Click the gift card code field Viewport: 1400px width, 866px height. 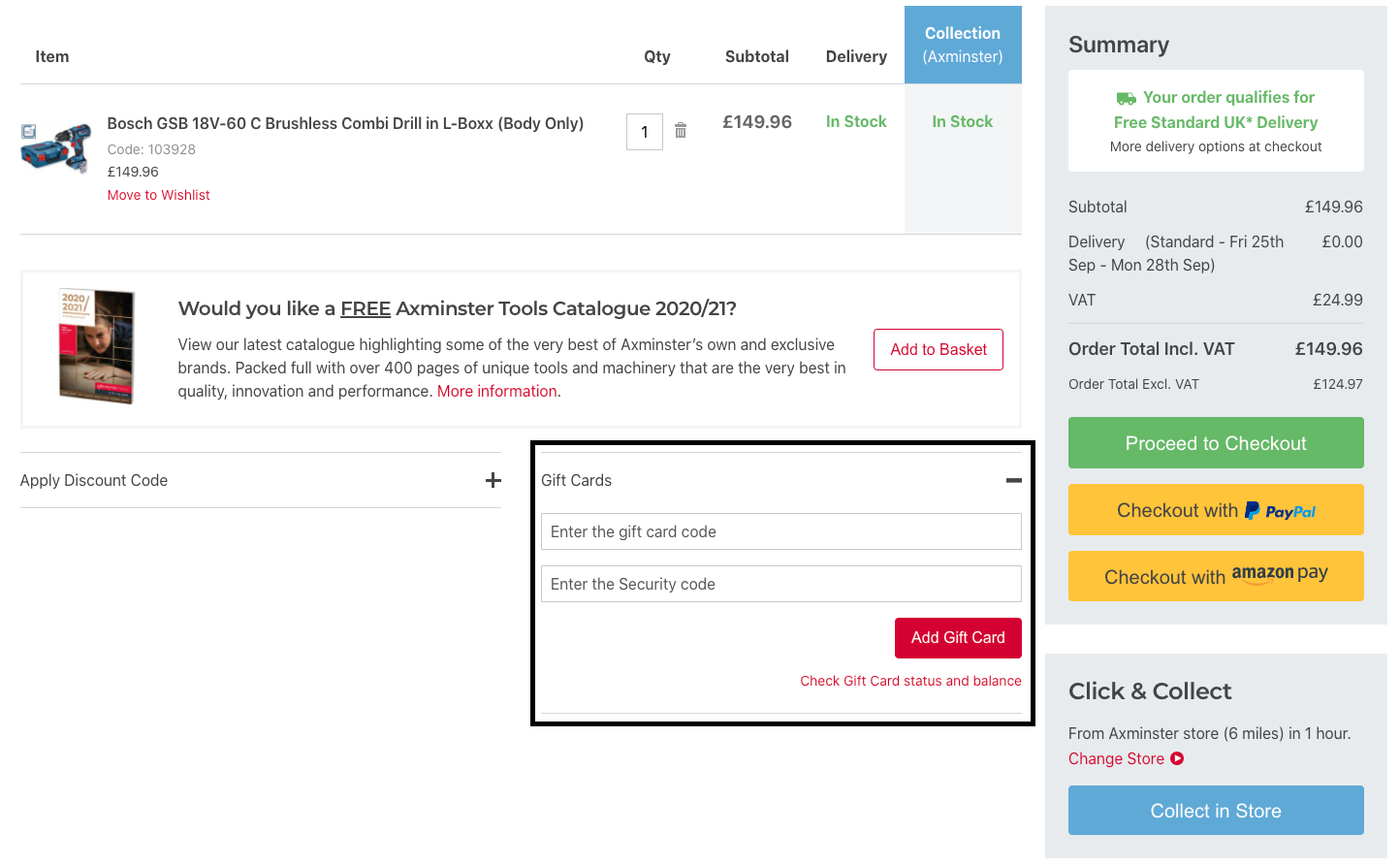click(780, 531)
